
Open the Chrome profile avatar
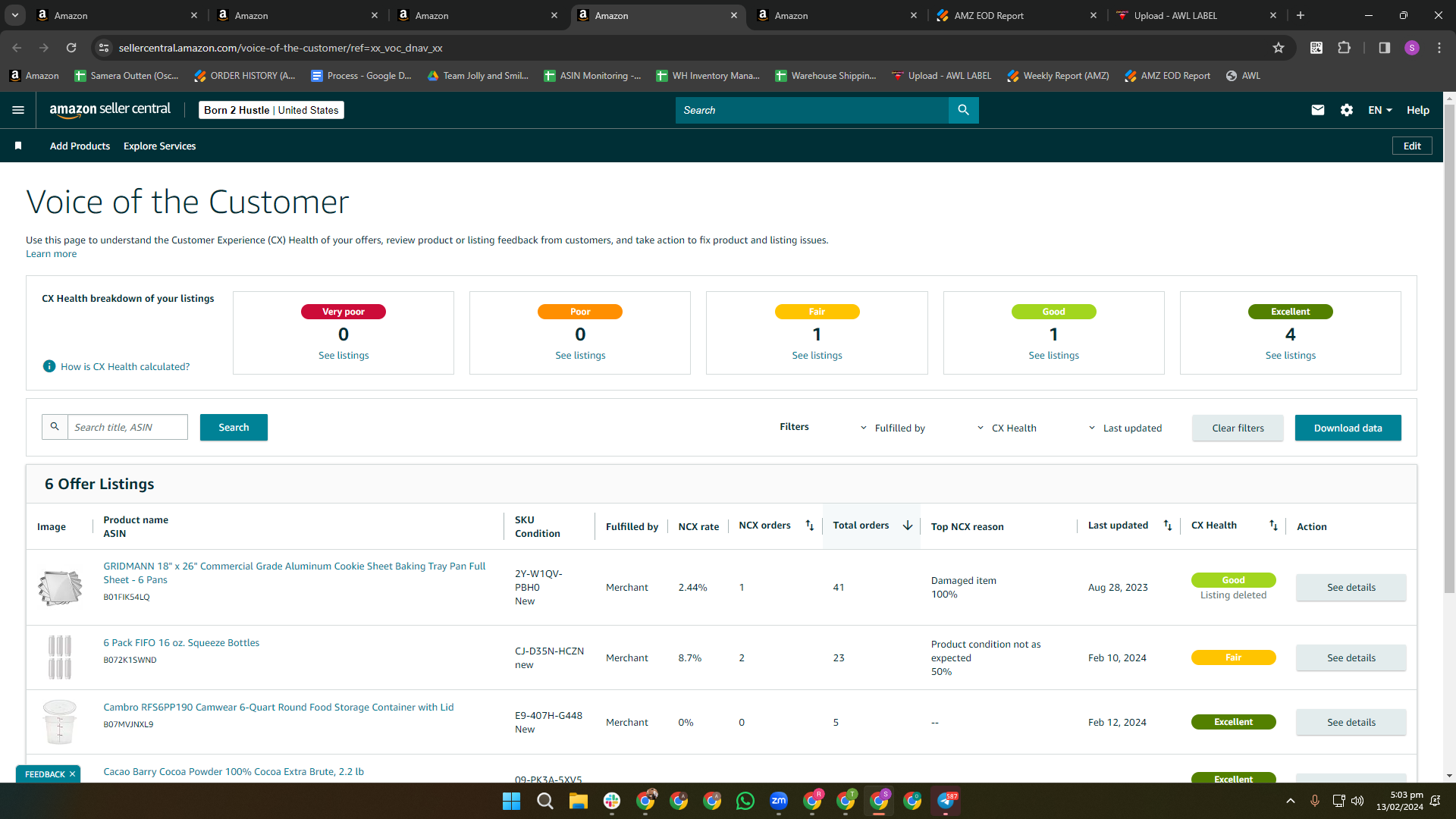coord(1412,48)
